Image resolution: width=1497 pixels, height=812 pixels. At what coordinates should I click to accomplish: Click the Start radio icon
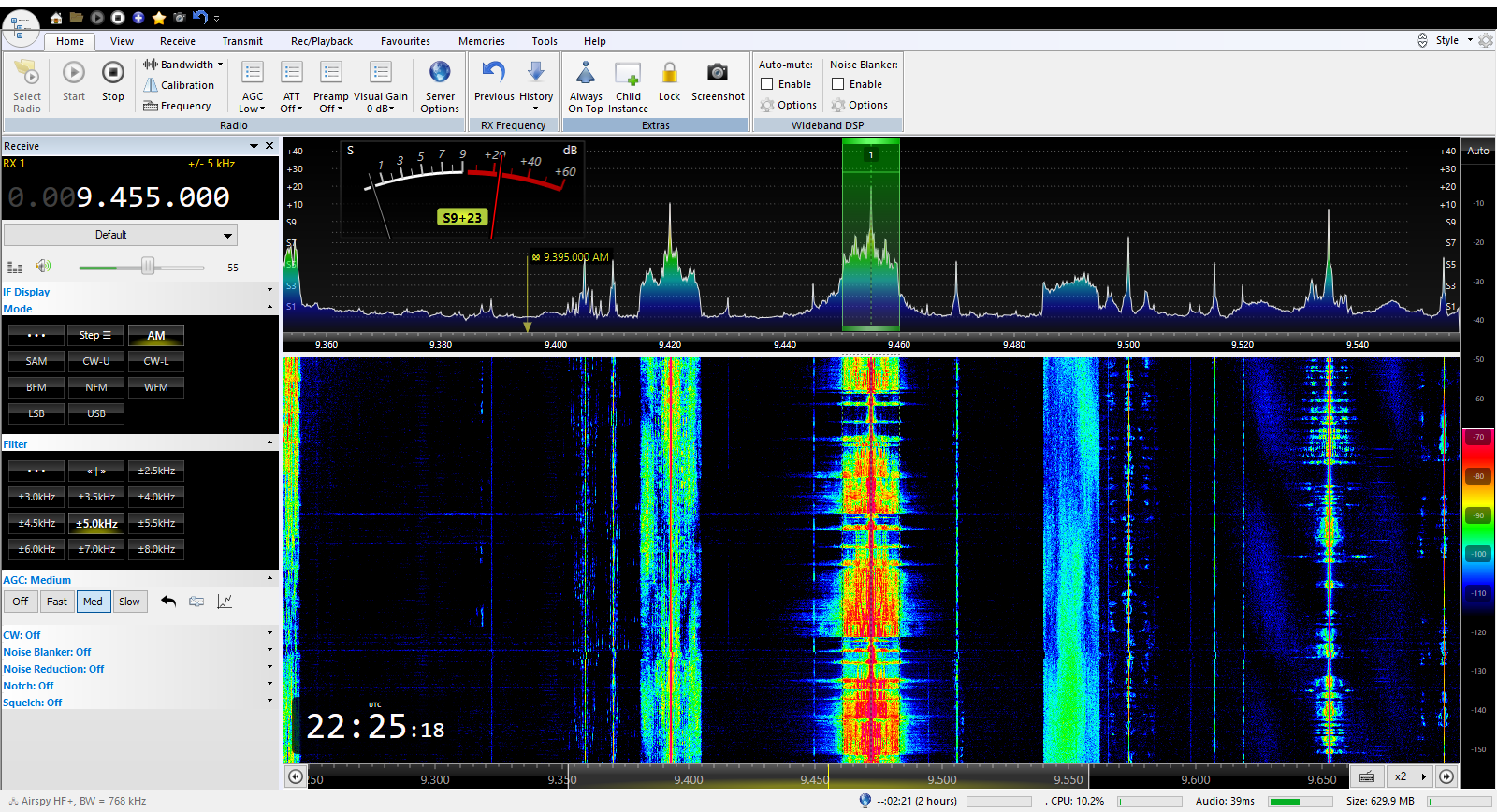[74, 73]
